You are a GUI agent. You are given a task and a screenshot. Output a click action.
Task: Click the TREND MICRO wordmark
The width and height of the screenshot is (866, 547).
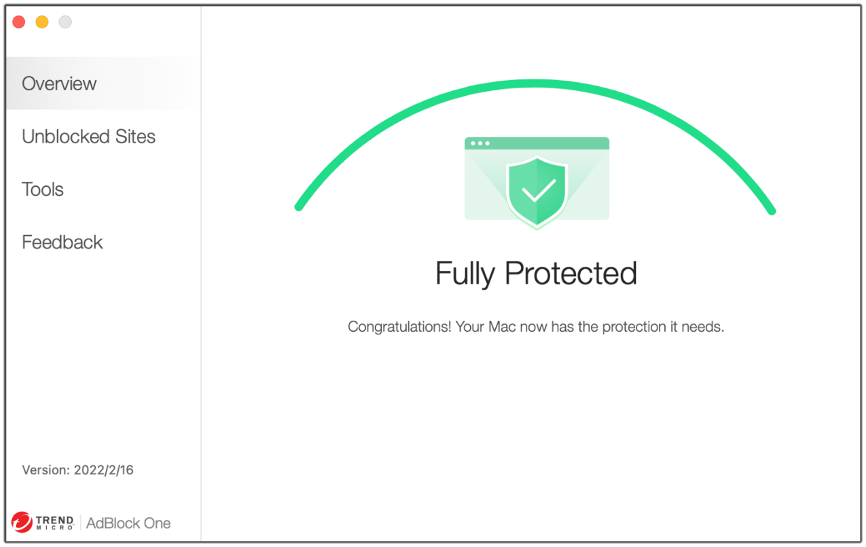click(x=55, y=522)
